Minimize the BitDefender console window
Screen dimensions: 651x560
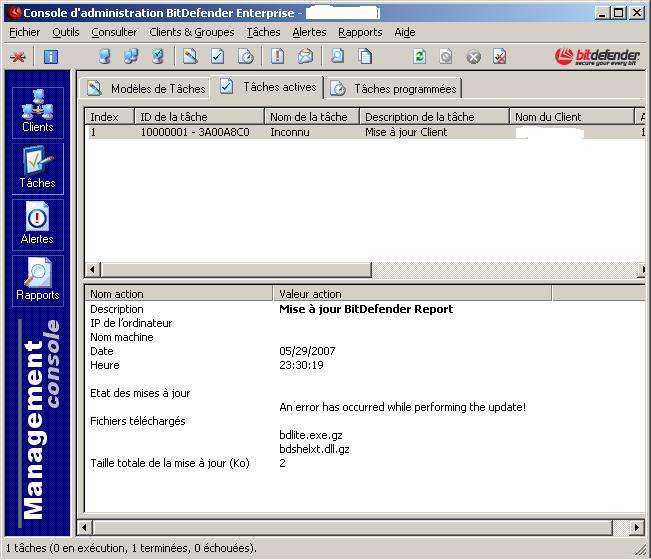tap(602, 13)
